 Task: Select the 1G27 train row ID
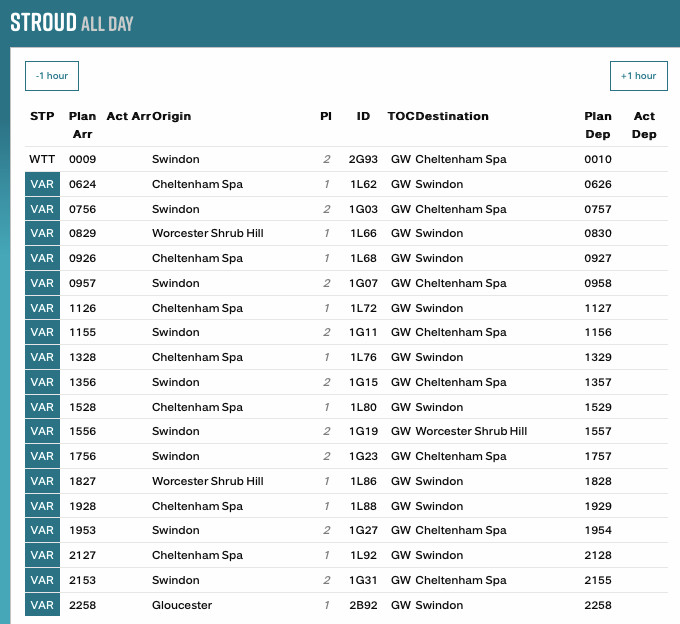tap(363, 531)
